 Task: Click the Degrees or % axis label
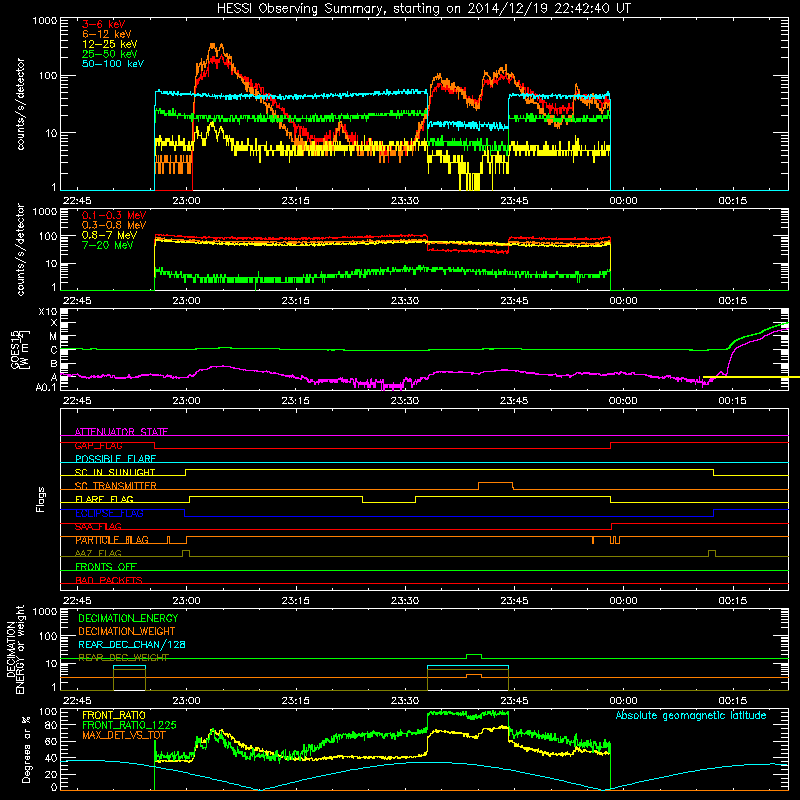point(26,749)
